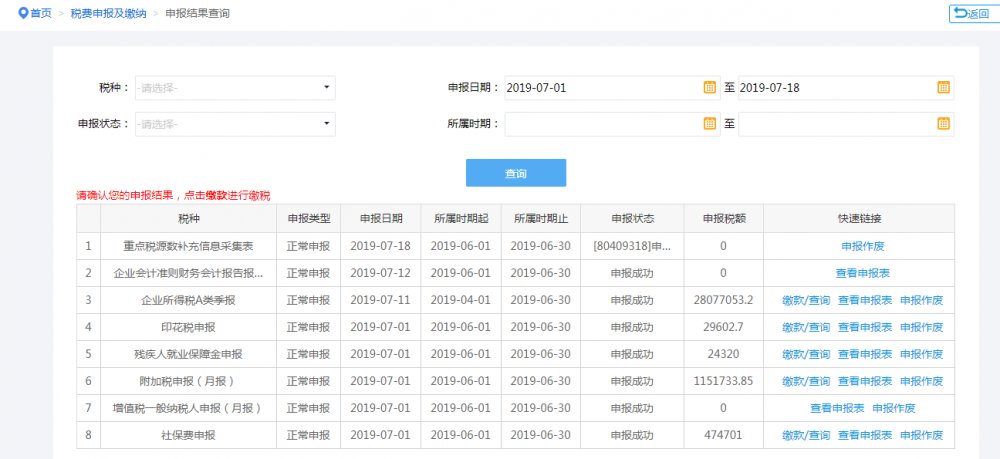Screen dimensions: 1000x459
Task: Click the 2019-07-11 declaration date cell
Action: tap(381, 300)
